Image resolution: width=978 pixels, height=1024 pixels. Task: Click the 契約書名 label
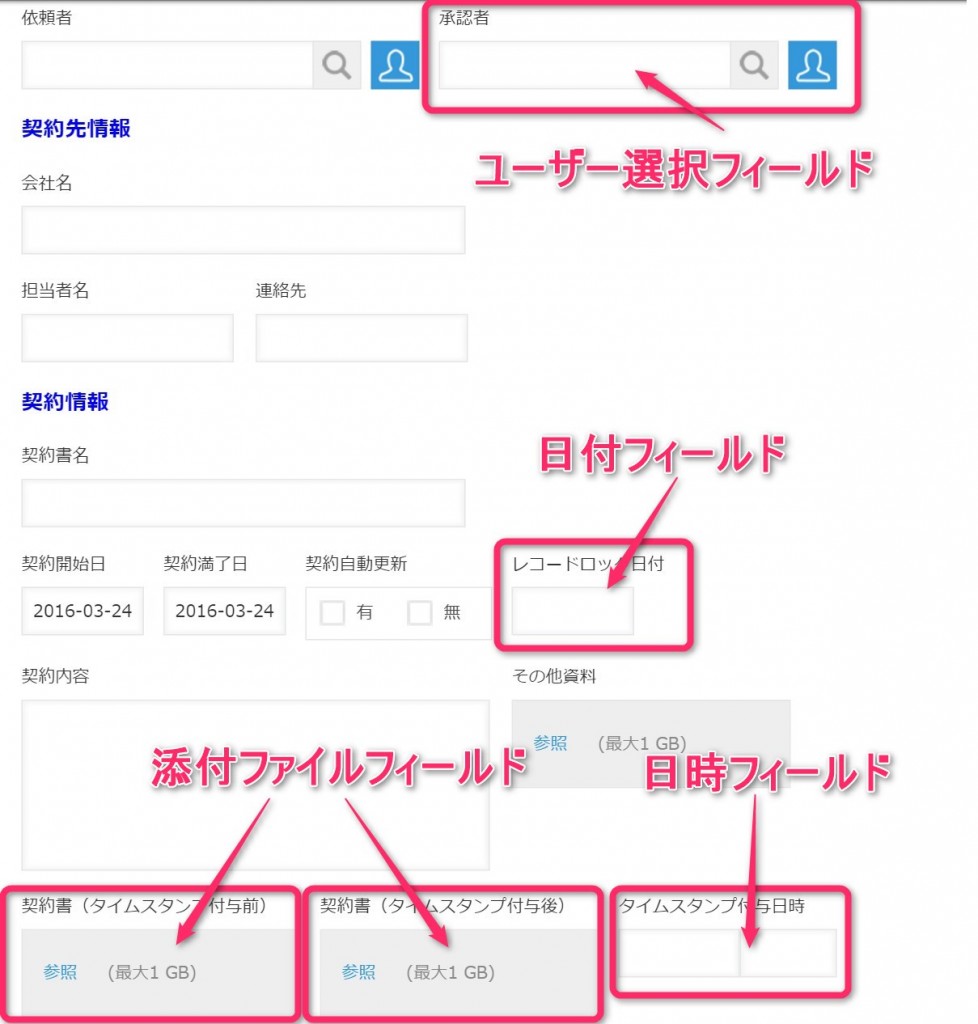55,455
